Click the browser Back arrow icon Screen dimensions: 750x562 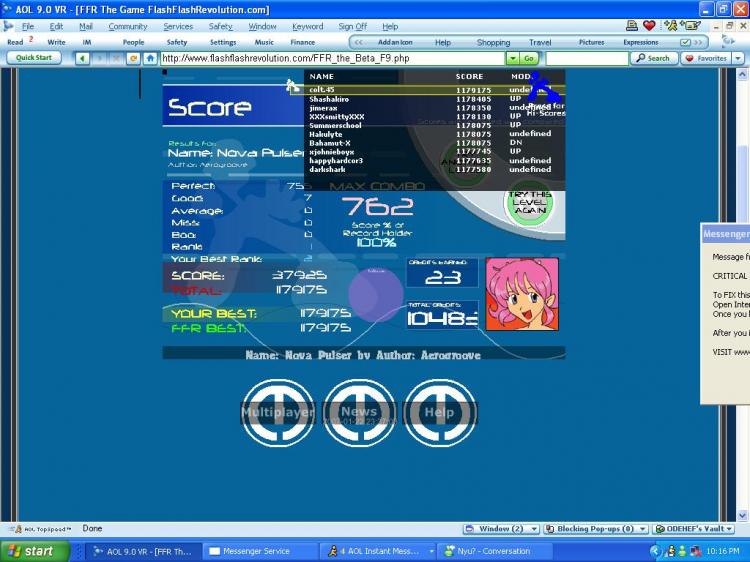[82, 58]
